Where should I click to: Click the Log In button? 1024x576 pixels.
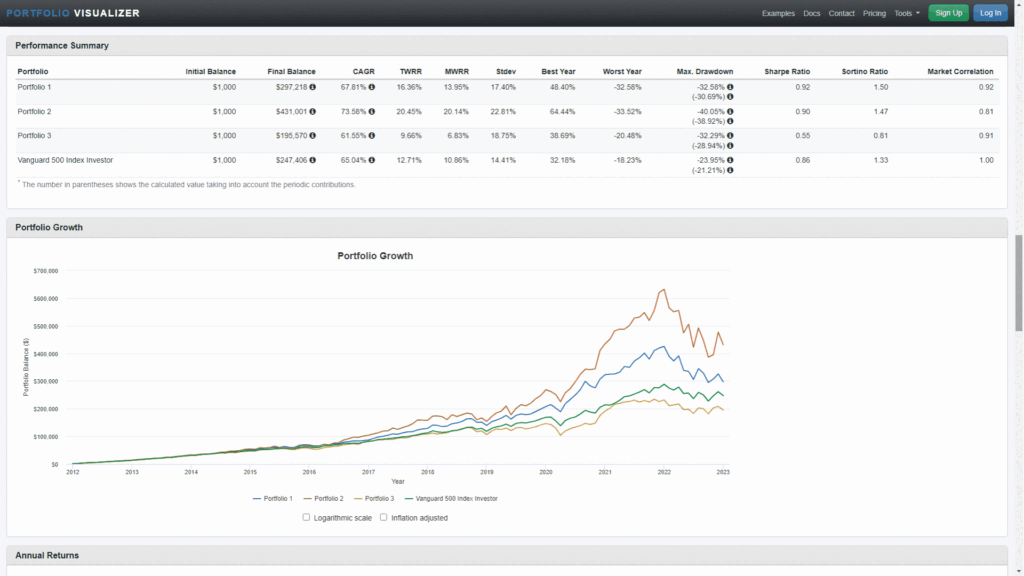coord(990,13)
